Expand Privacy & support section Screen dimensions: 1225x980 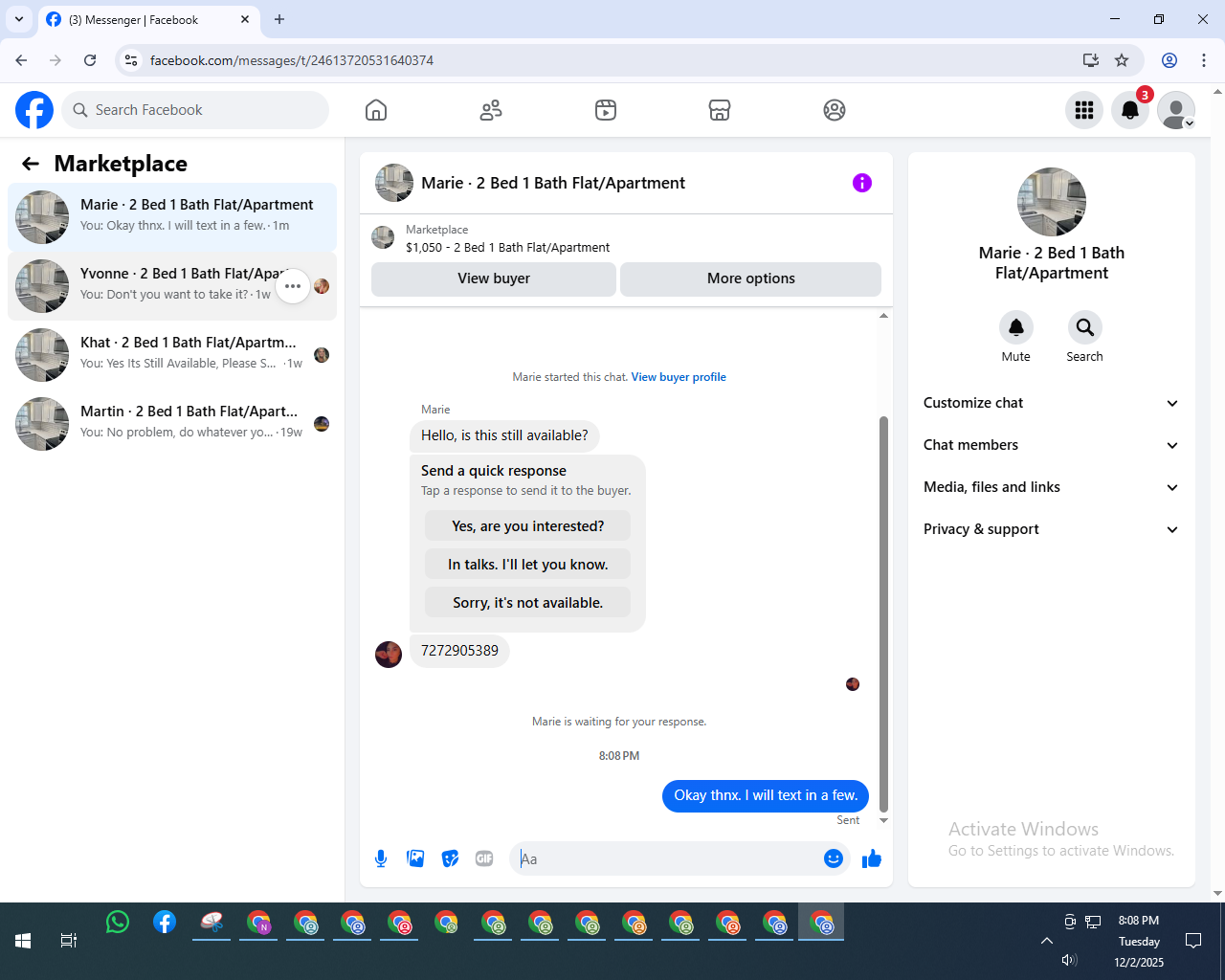click(x=1052, y=529)
